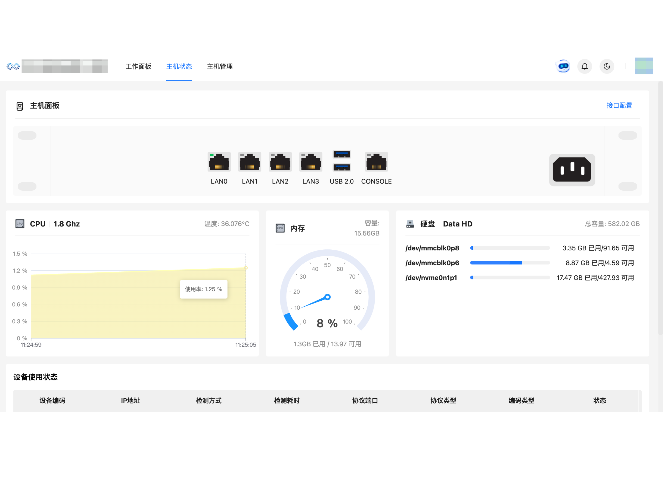Click the USB 2.0 port icon
The width and height of the screenshot is (671, 480).
point(342,161)
